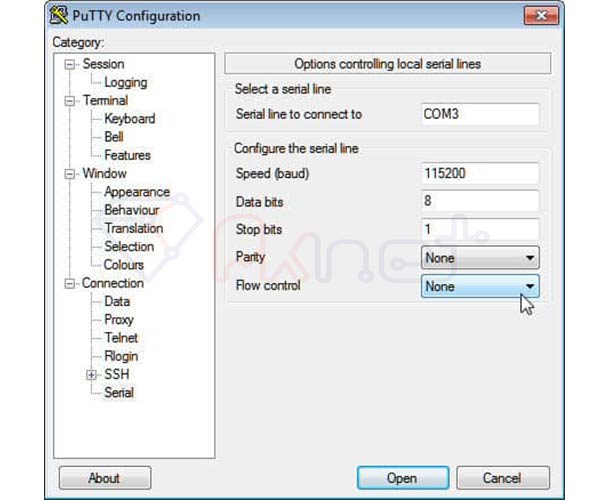The height and width of the screenshot is (500, 600).
Task: Click the Data bits input field
Action: tap(480, 201)
